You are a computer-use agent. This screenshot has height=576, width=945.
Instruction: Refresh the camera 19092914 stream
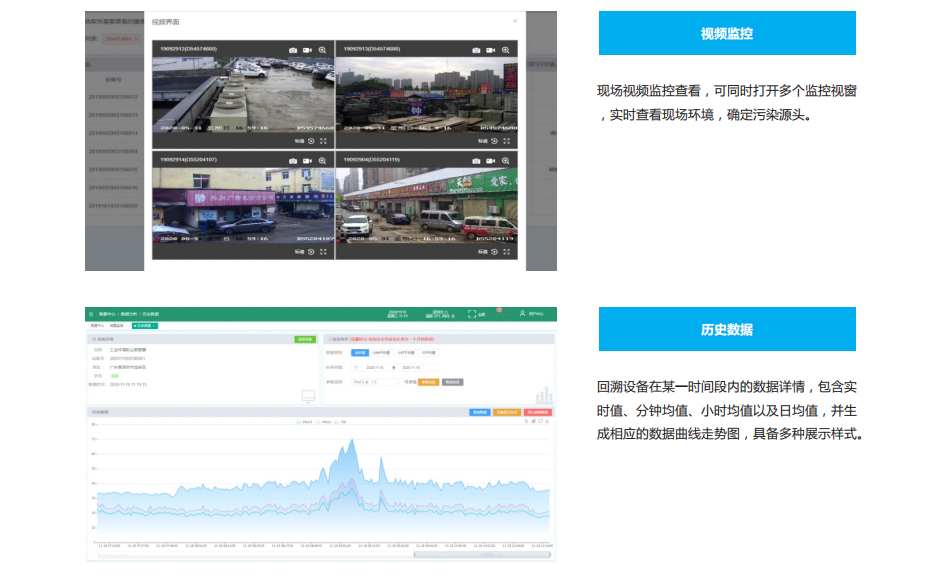311,252
